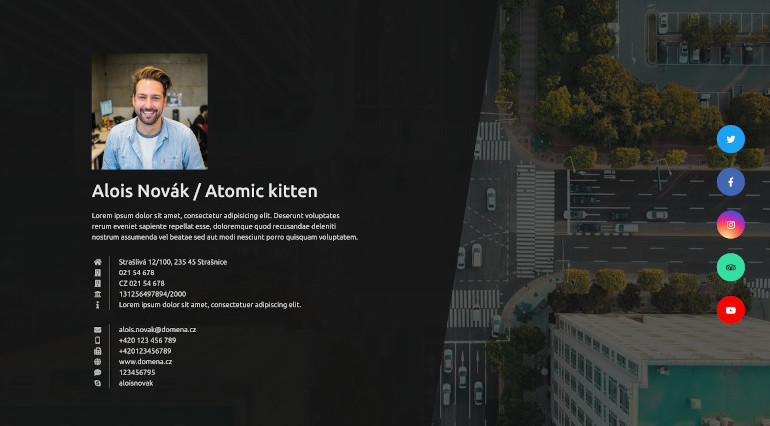Viewport: 770px width, 426px height.
Task: Open the www.domena.cz website link
Action: pos(145,362)
